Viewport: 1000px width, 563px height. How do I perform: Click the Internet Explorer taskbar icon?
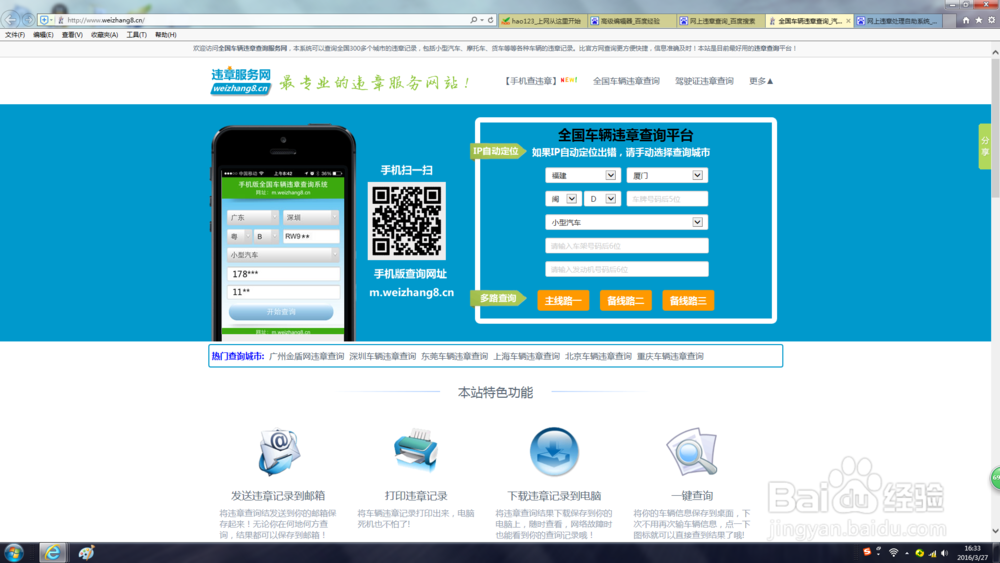click(52, 553)
